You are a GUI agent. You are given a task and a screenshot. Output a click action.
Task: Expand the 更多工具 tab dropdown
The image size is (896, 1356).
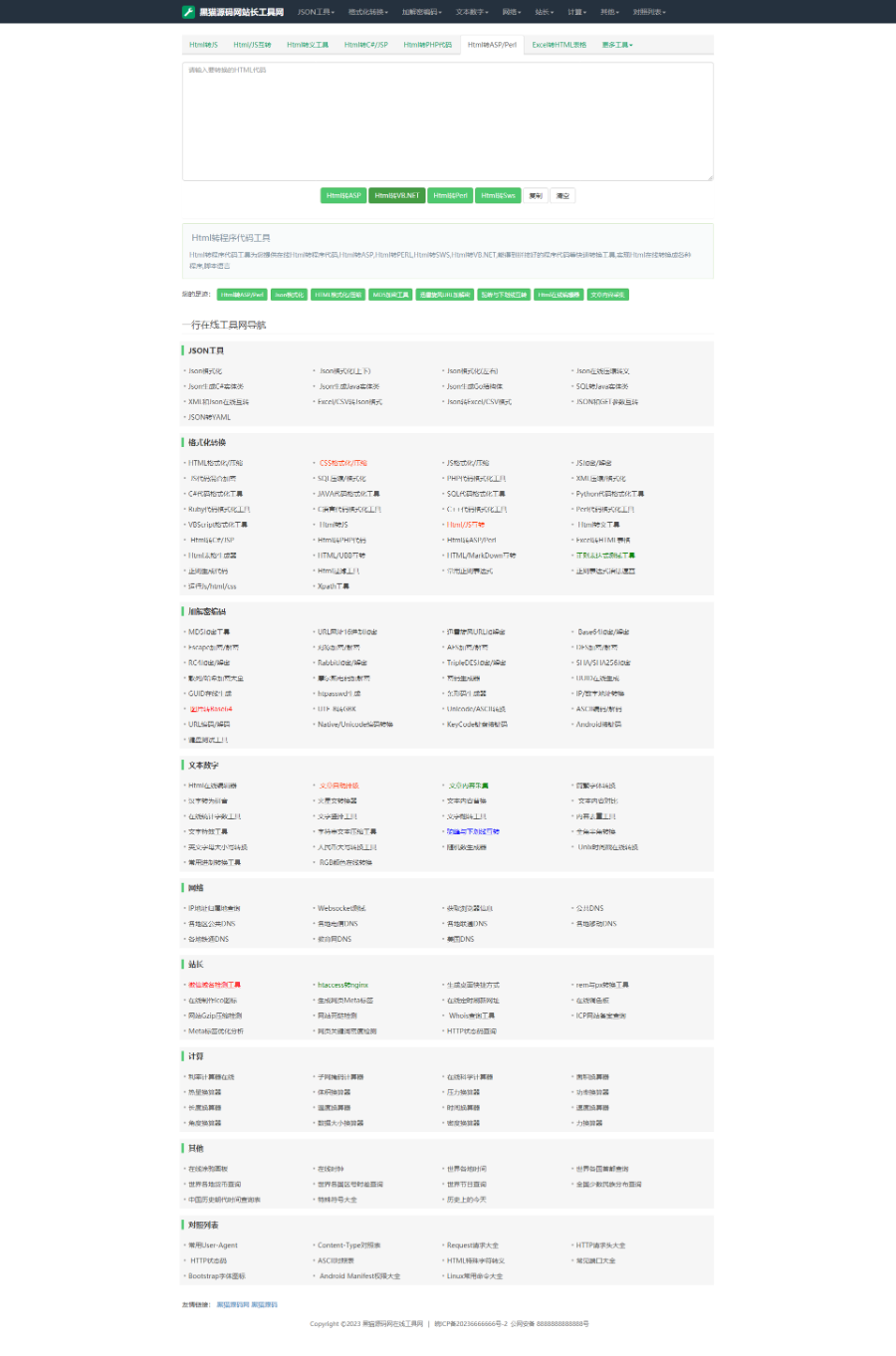(x=617, y=45)
